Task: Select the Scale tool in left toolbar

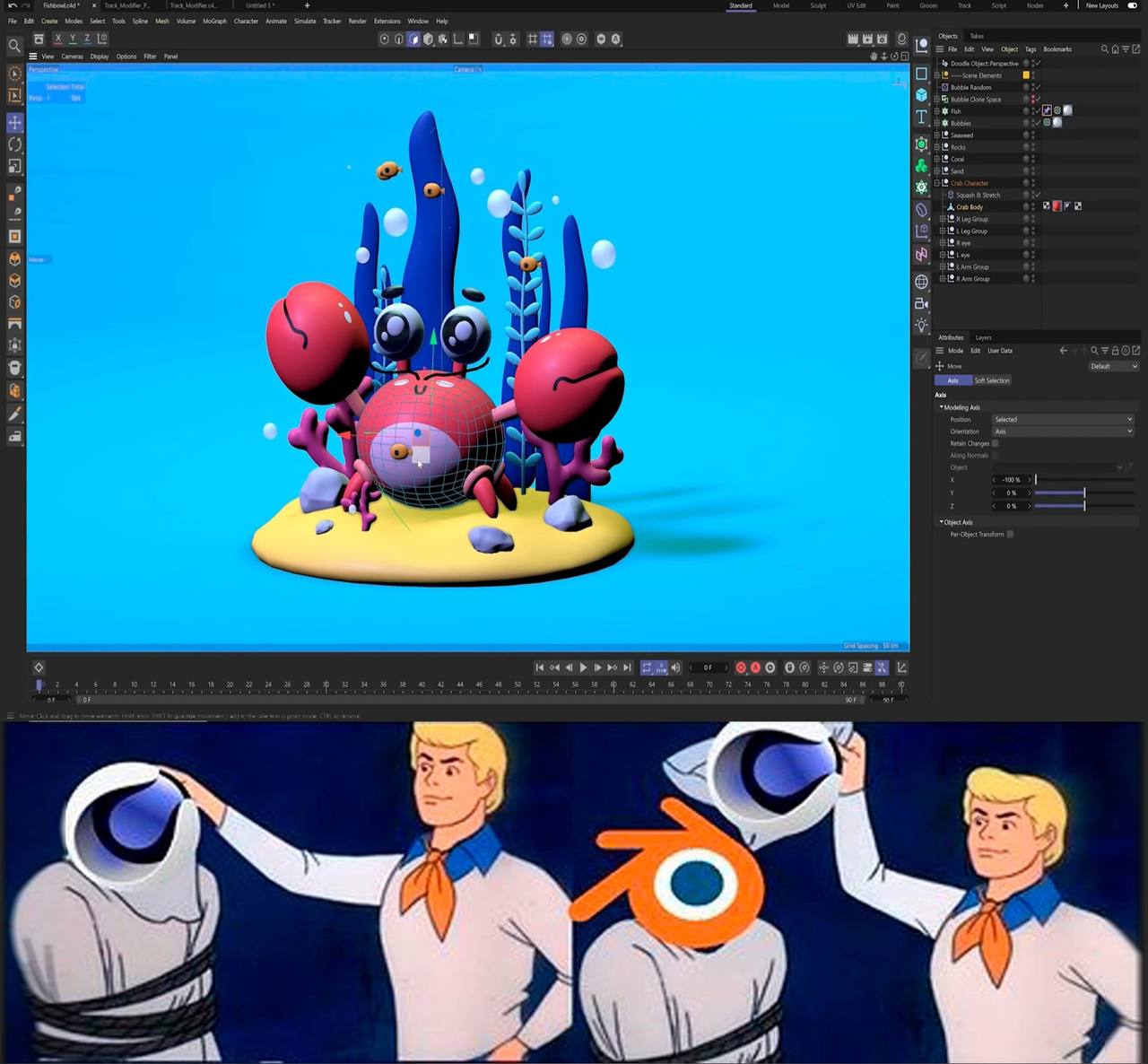Action: point(15,166)
